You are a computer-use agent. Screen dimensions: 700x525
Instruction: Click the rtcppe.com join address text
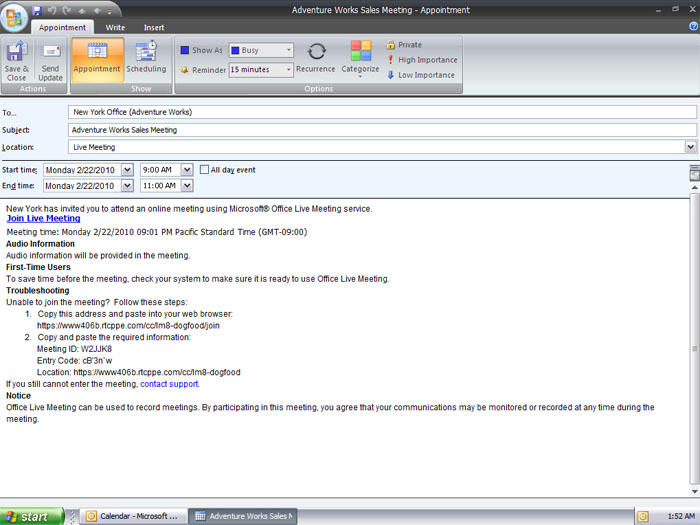(128, 325)
